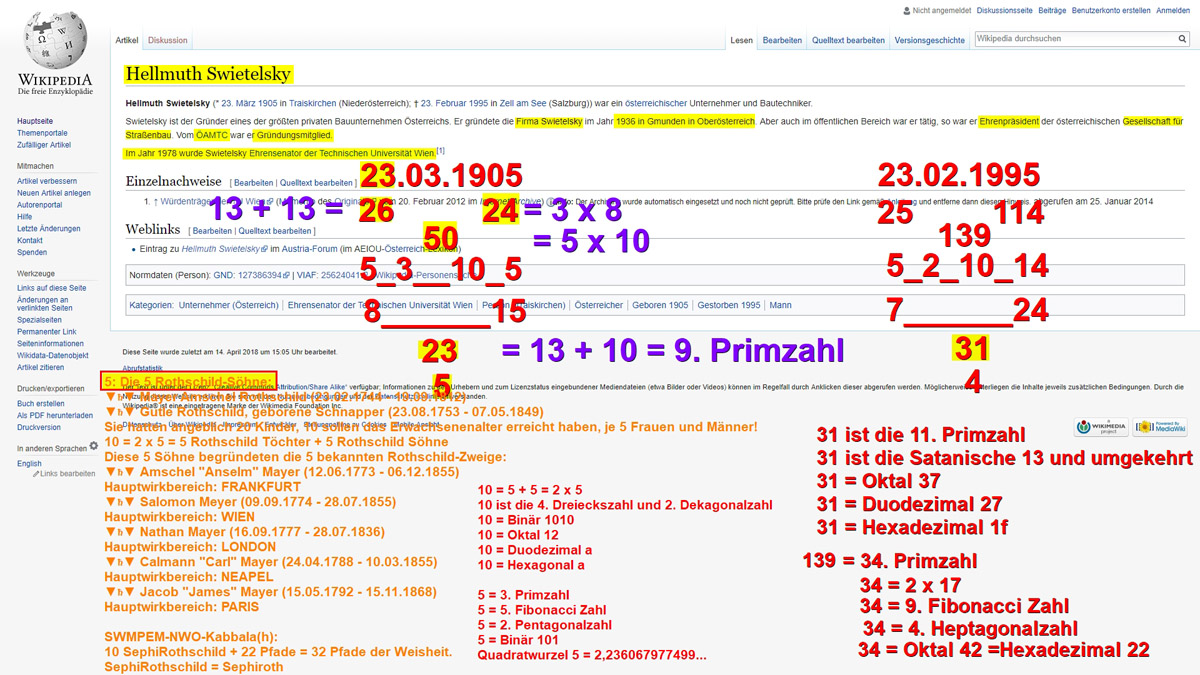
Task: Click the not-logged-in user icon
Action: pos(906,10)
